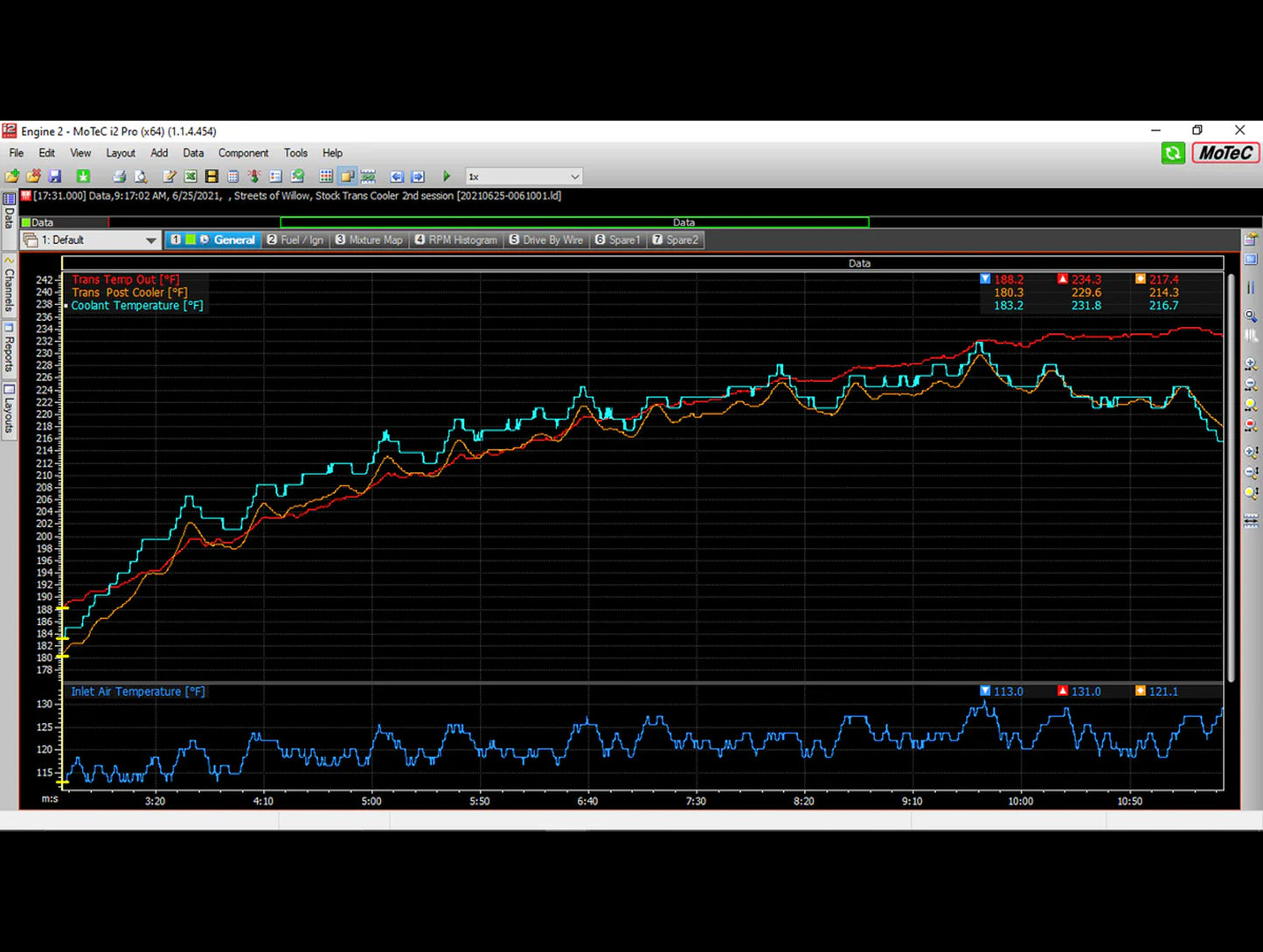Click the blue left arrow toolbar icon
The height and width of the screenshot is (952, 1263).
pyautogui.click(x=397, y=177)
